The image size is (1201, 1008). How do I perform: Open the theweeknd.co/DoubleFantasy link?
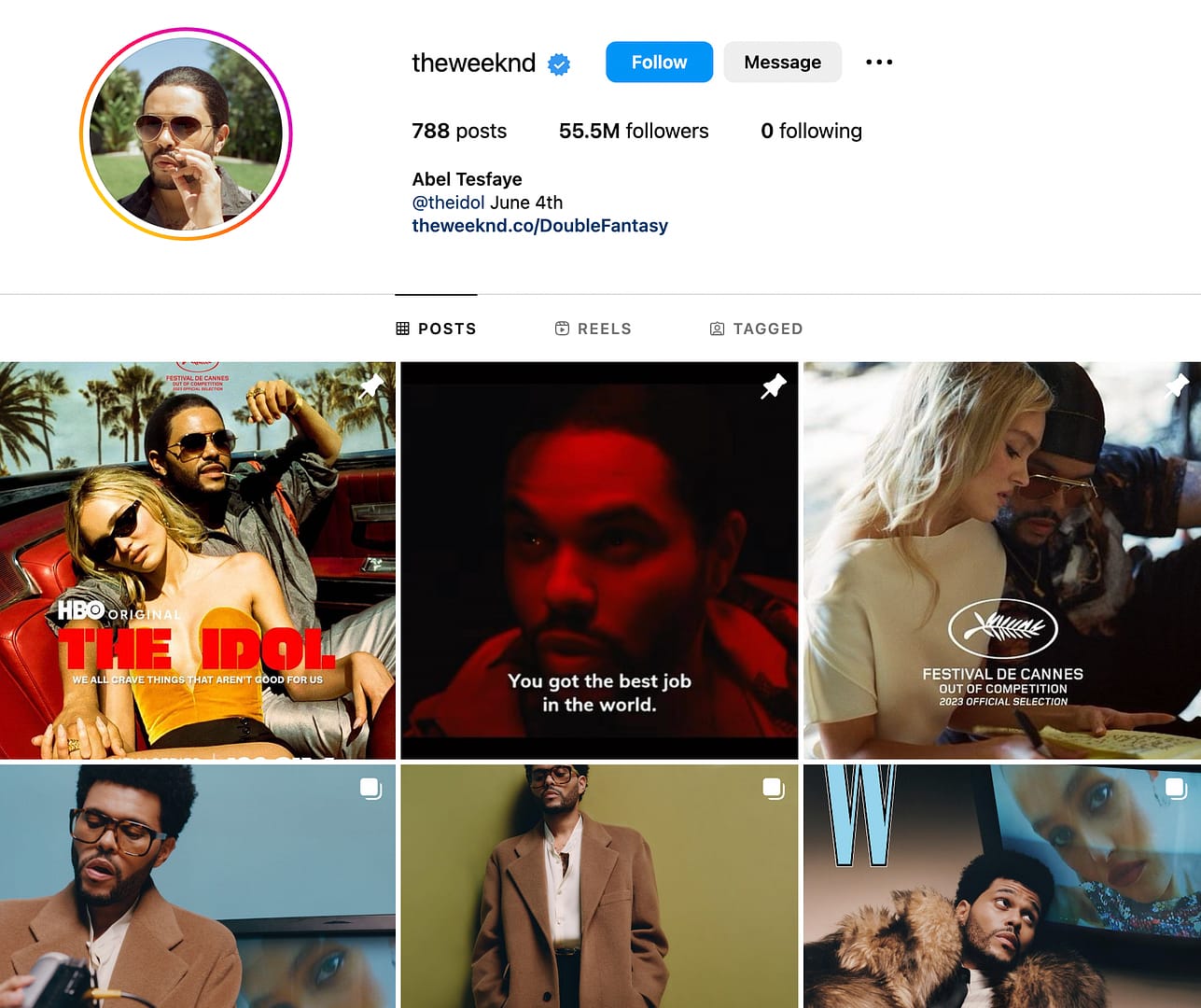(539, 226)
